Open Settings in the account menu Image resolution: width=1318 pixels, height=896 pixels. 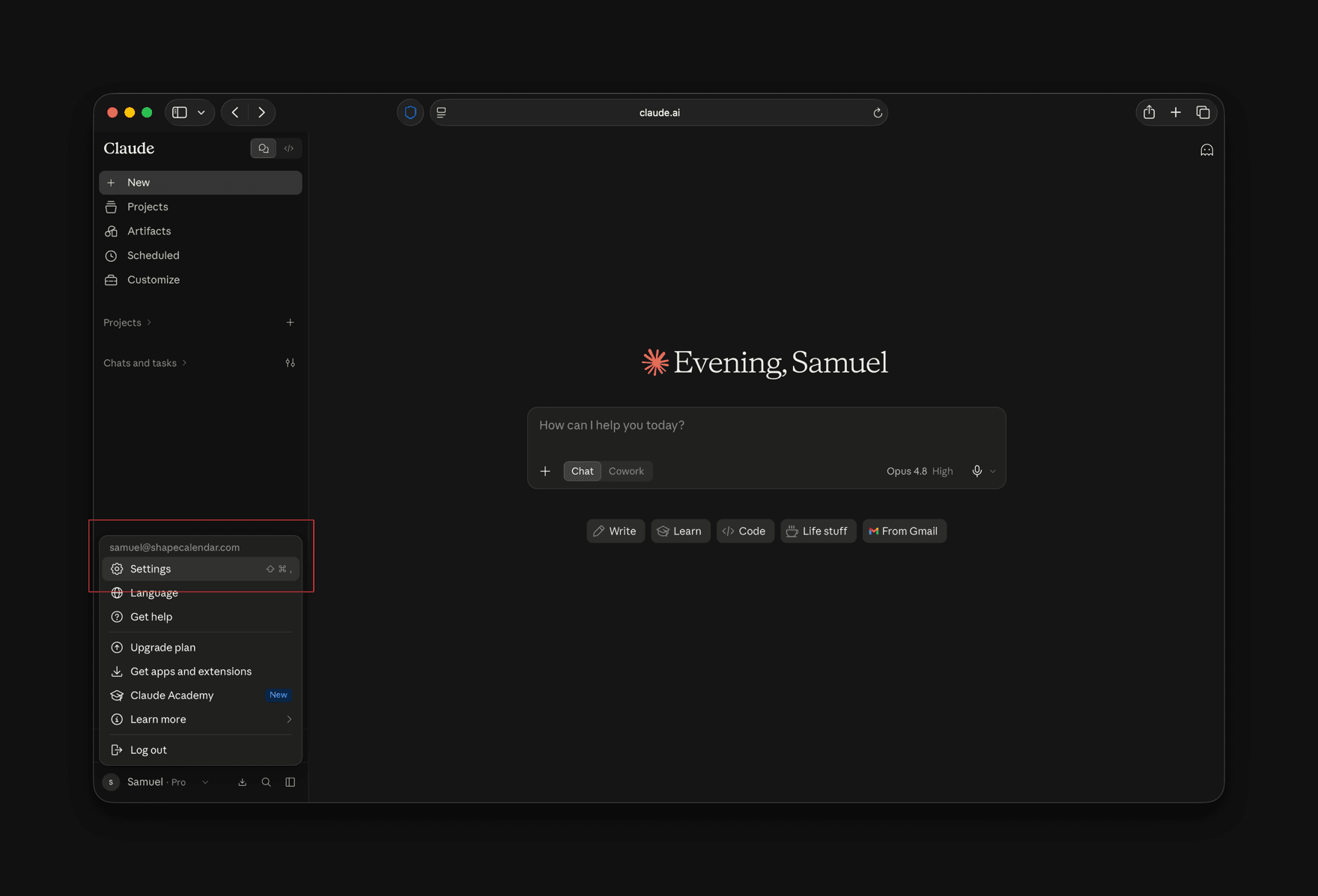[x=201, y=569]
